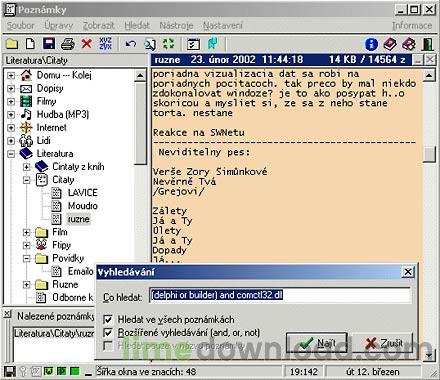Expand the Ftipy tree node
The image size is (440, 380).
[x=27, y=245]
